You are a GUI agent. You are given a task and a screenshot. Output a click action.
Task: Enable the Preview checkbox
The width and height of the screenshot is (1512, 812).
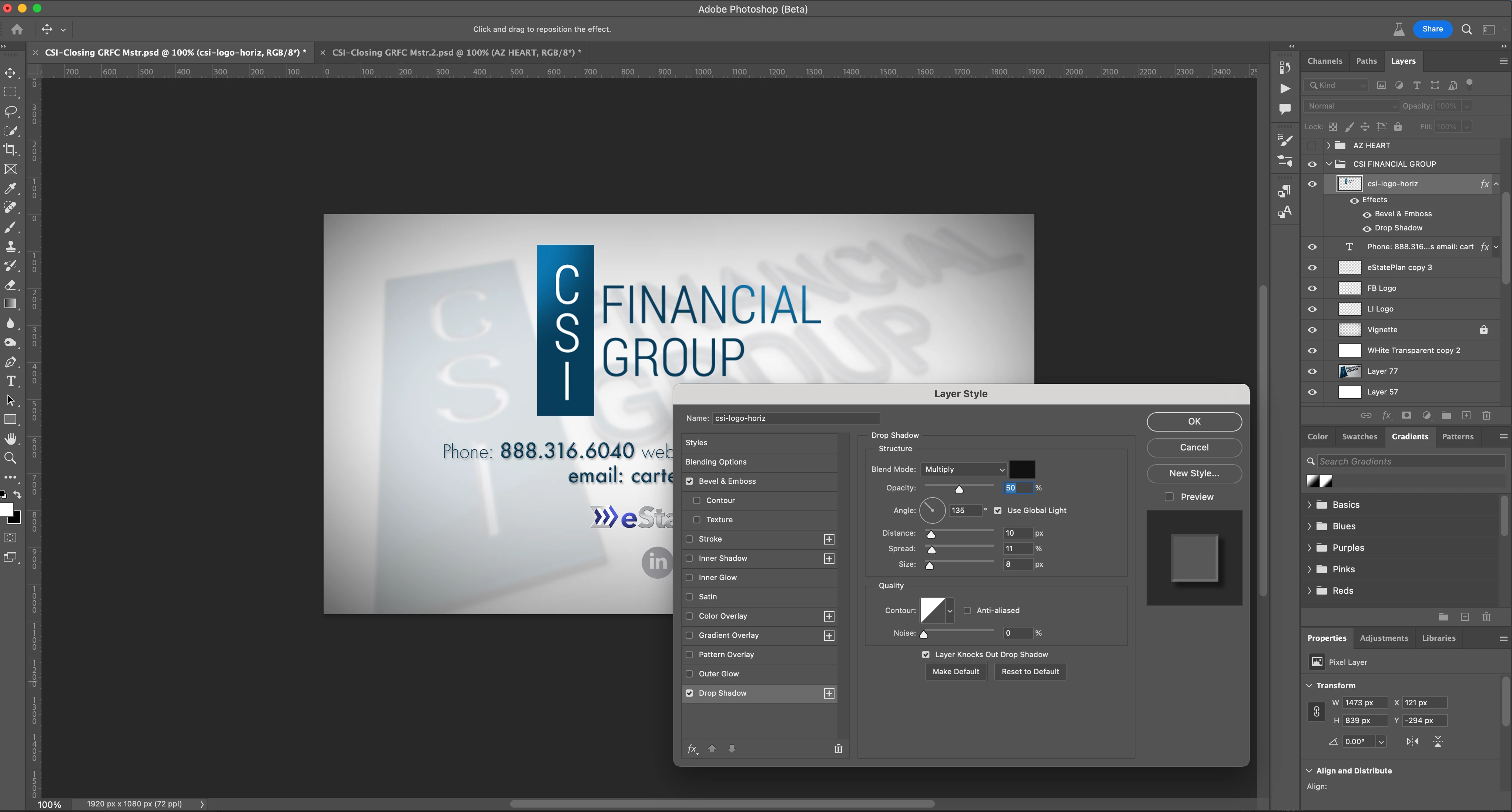[1169, 497]
